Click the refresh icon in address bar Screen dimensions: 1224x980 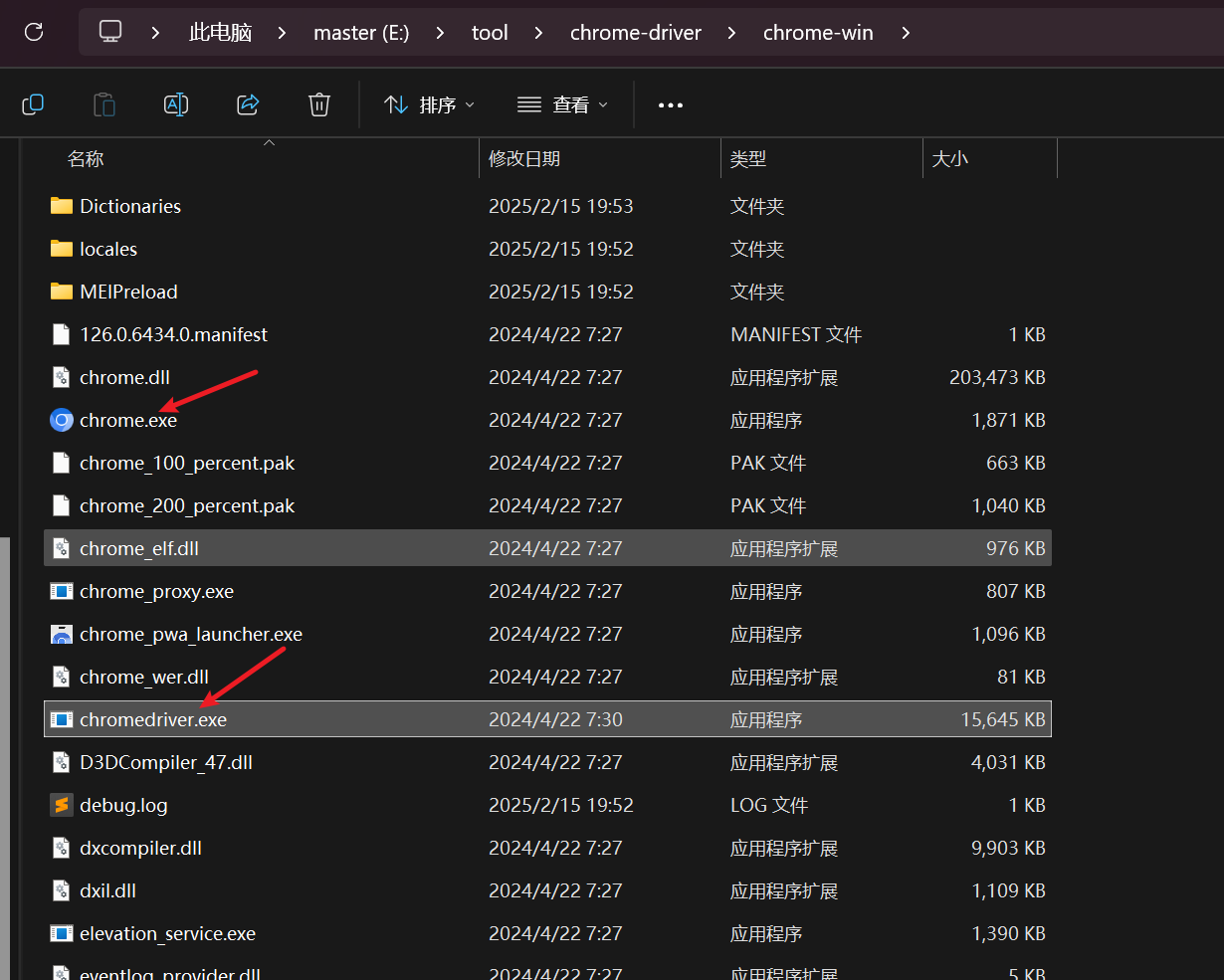(x=34, y=32)
